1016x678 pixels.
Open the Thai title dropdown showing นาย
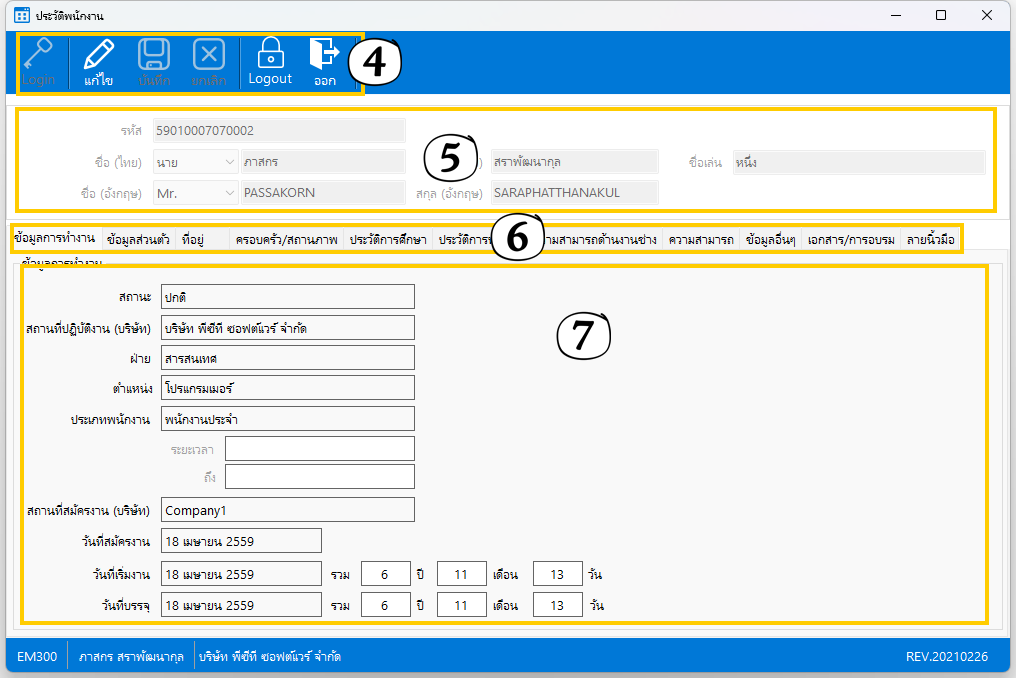(x=195, y=162)
